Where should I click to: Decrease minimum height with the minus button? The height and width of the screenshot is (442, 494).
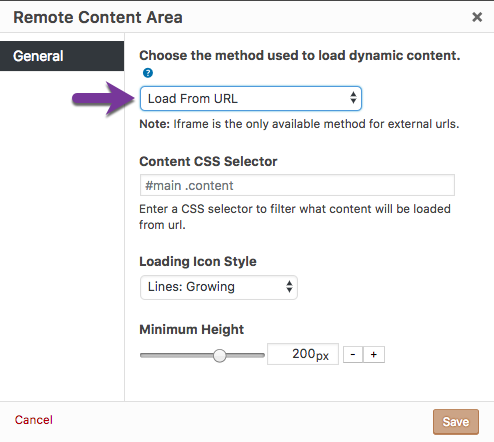[x=353, y=354]
